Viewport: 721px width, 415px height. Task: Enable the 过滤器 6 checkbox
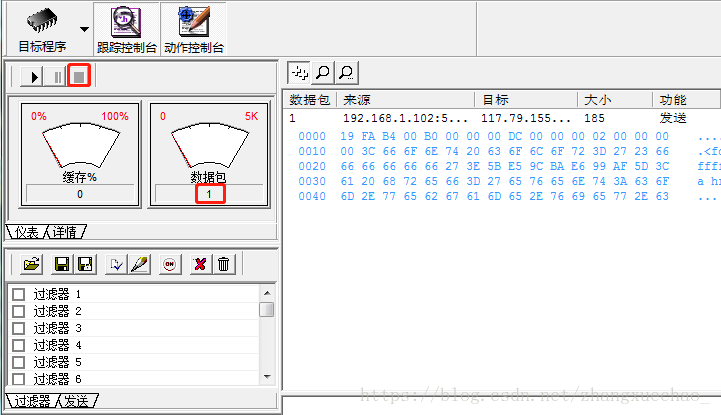pos(18,379)
